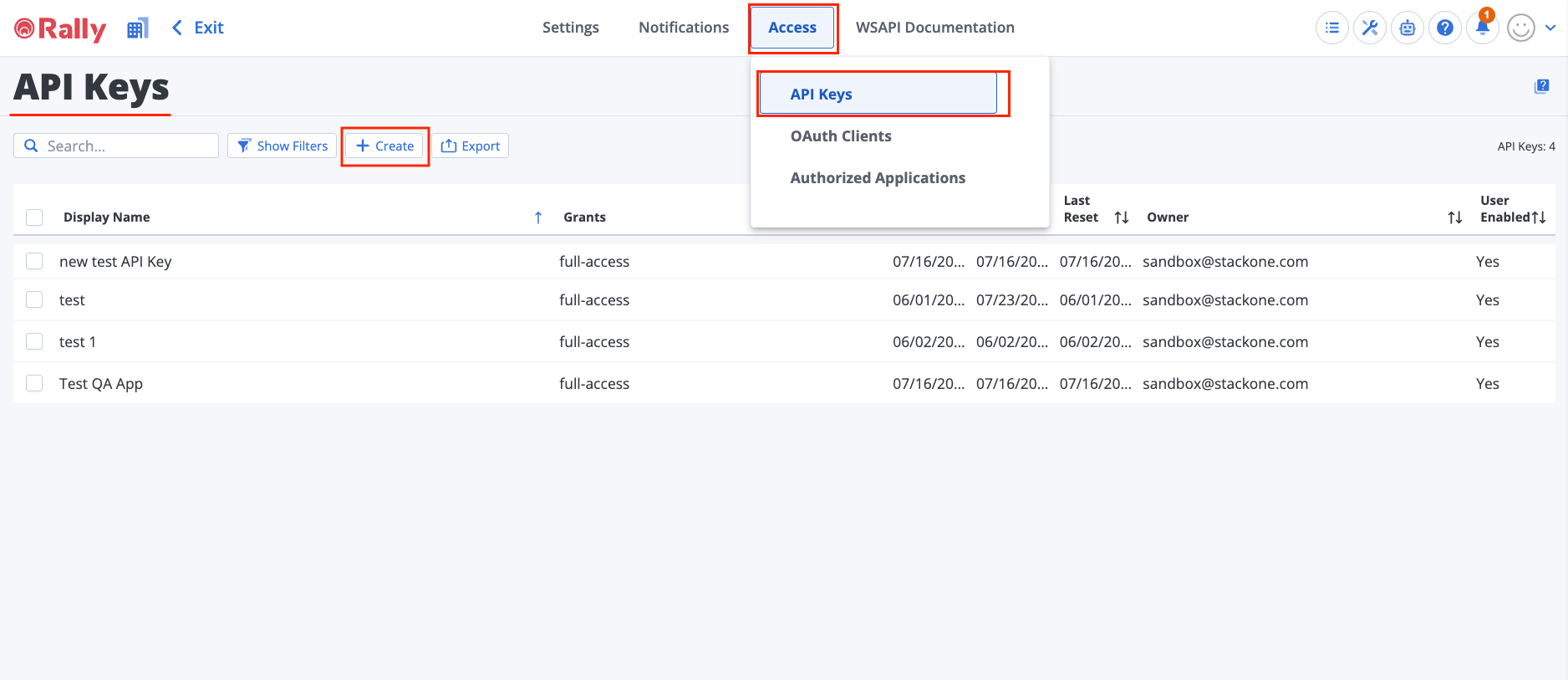Click the 07/23/20... date in test row
Image resolution: width=1568 pixels, height=680 pixels.
coord(1012,300)
